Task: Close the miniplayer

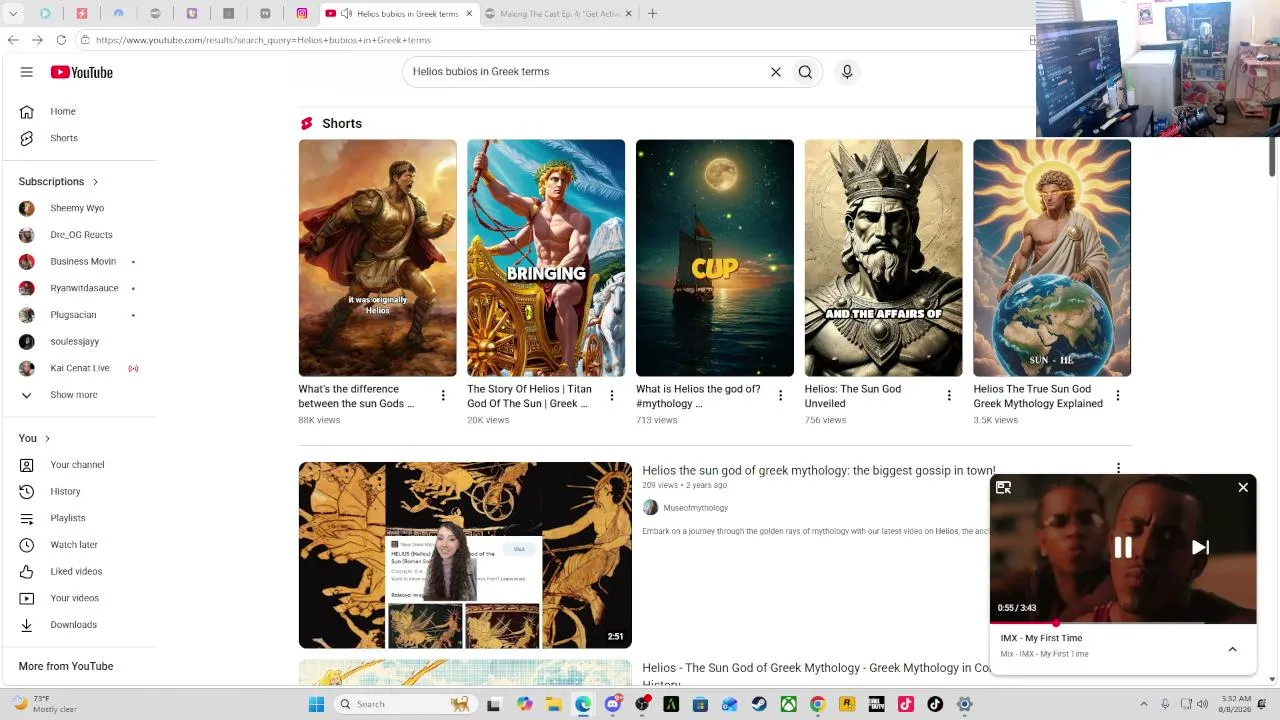Action: [x=1243, y=488]
